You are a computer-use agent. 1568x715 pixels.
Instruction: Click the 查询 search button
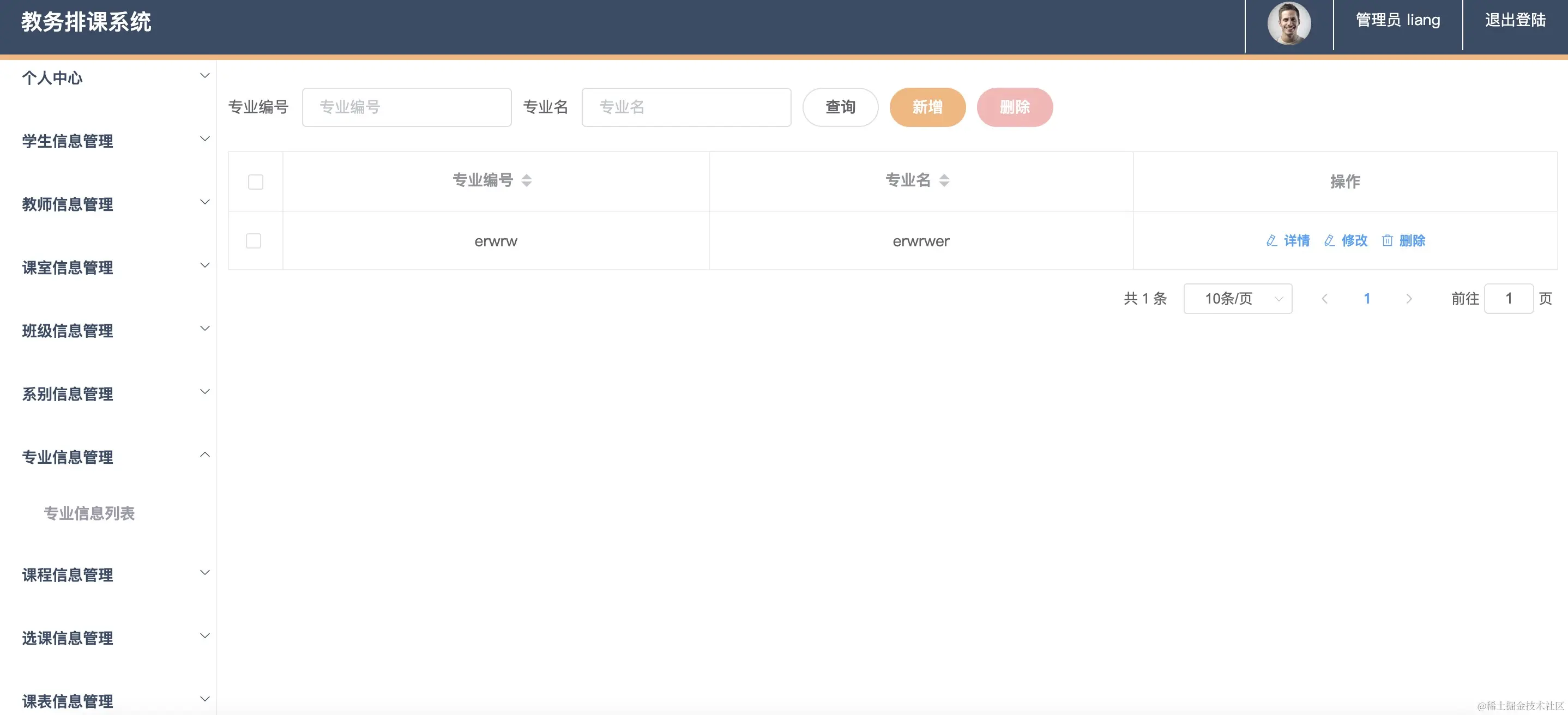pyautogui.click(x=840, y=107)
